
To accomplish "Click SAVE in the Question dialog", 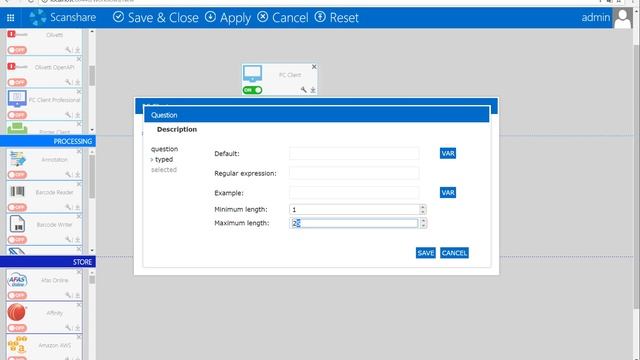I will coord(426,253).
